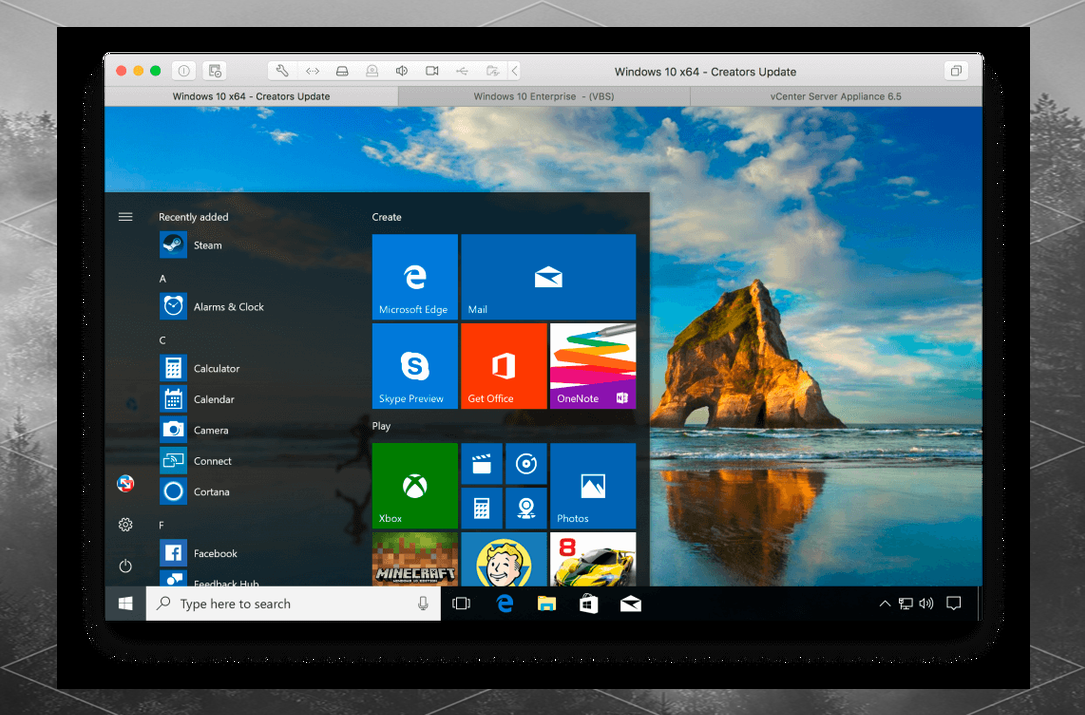Screen dimensions: 1085x715
Task: Click the snapshot manager toolbar icon
Action: click(x=214, y=71)
